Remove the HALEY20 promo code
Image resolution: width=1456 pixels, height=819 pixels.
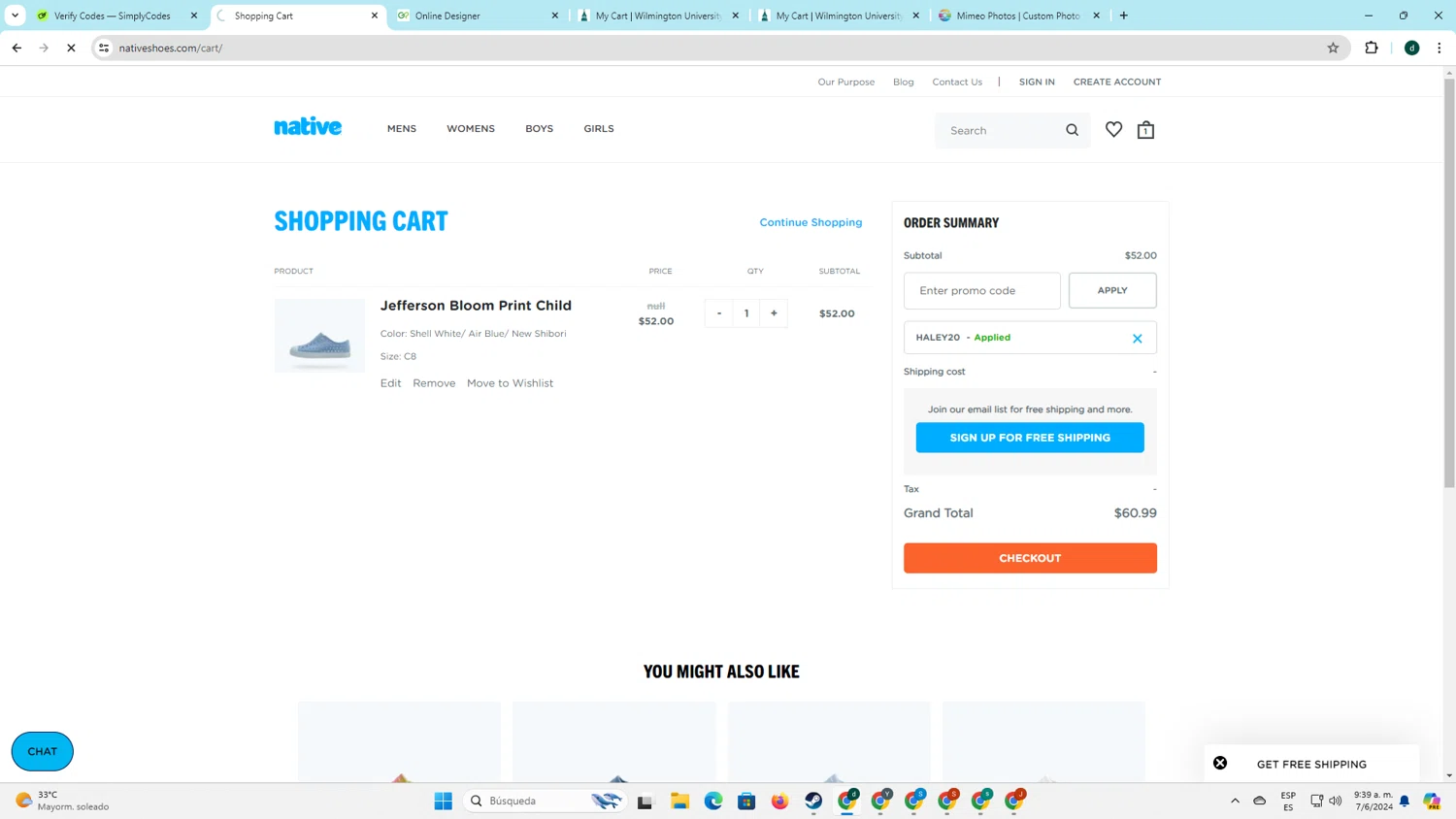pos(1137,338)
